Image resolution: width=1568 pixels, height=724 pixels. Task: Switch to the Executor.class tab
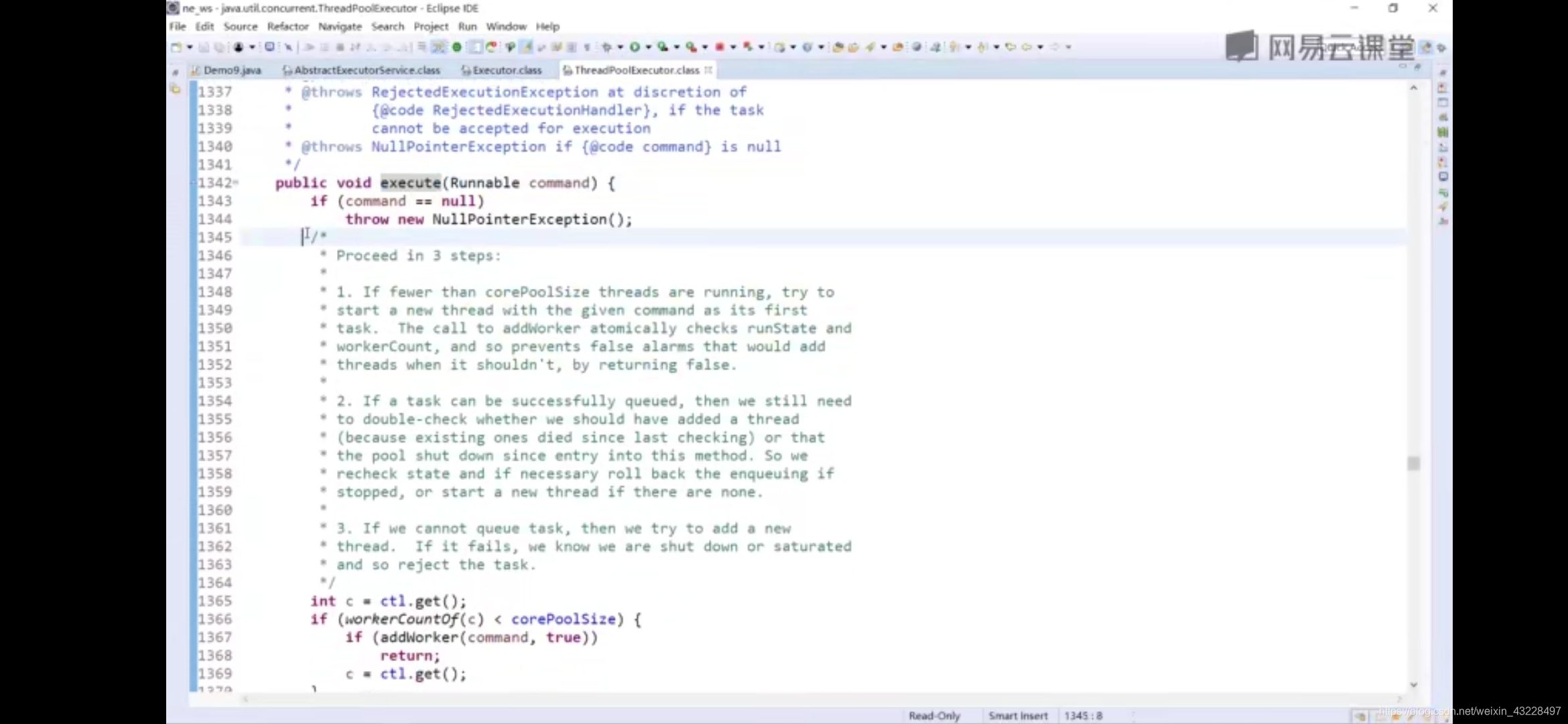coord(501,70)
